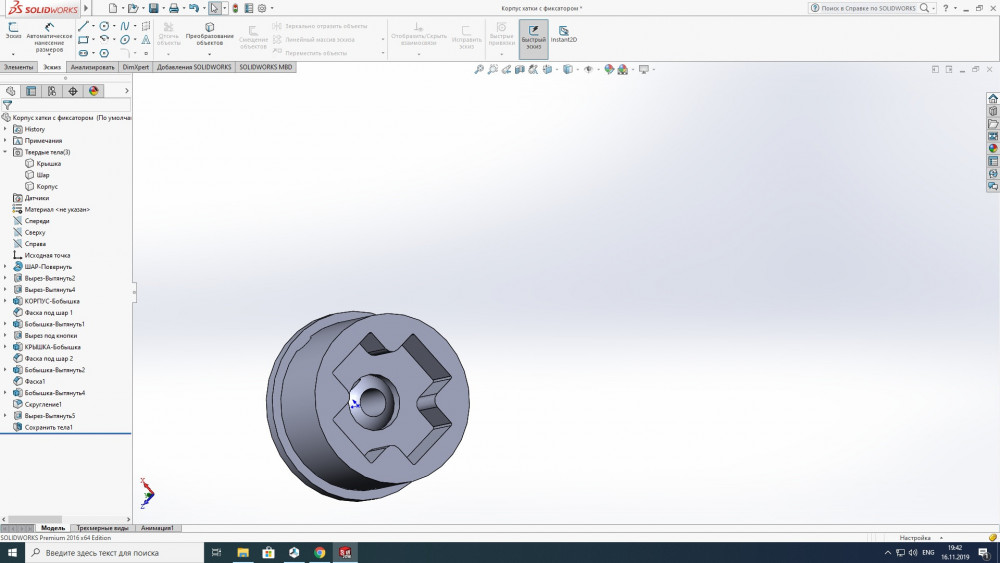Expand the History node in tree
Viewport: 1000px width, 563px height.
click(5, 129)
